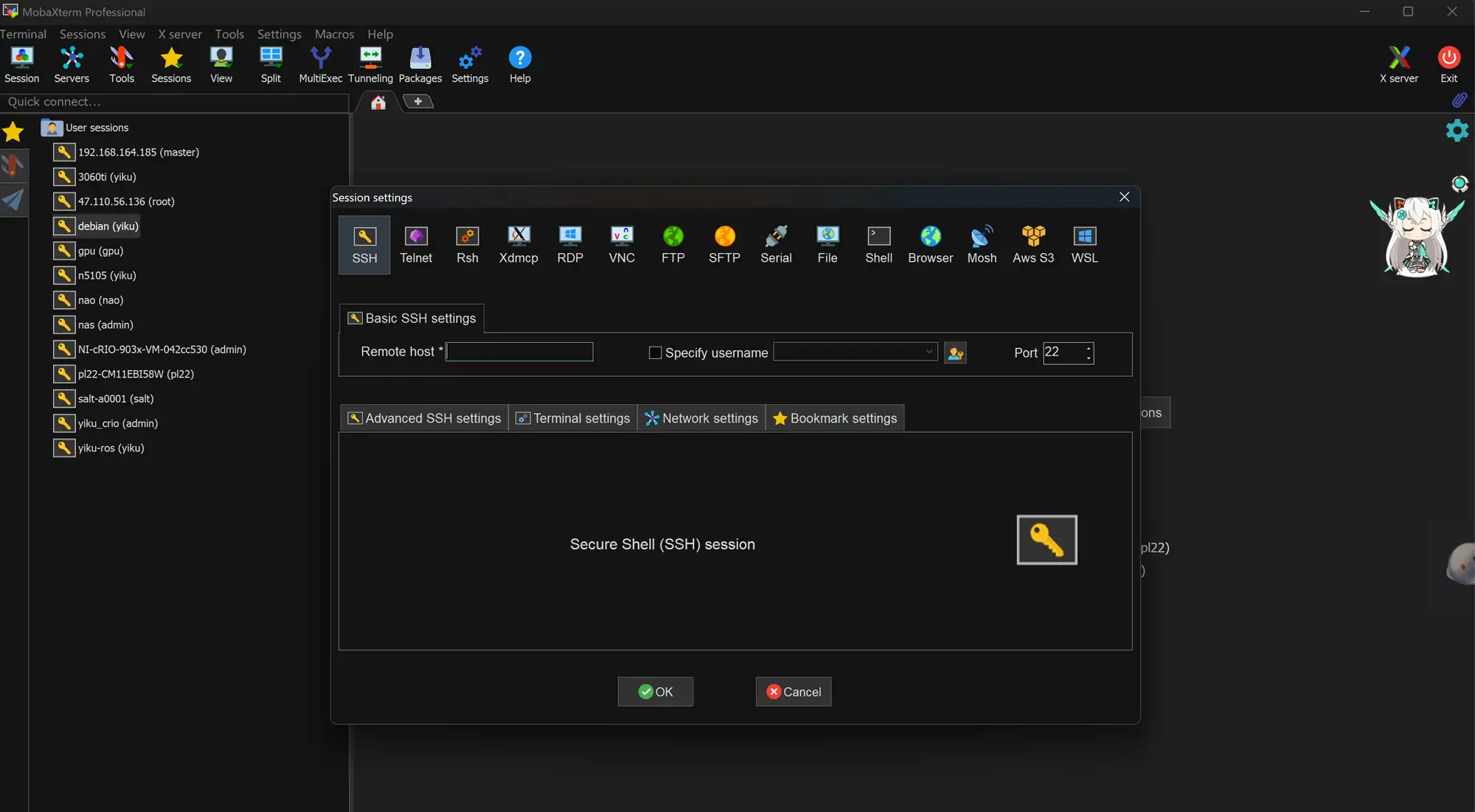The width and height of the screenshot is (1475, 812).
Task: Open the X server menu
Action: (180, 34)
